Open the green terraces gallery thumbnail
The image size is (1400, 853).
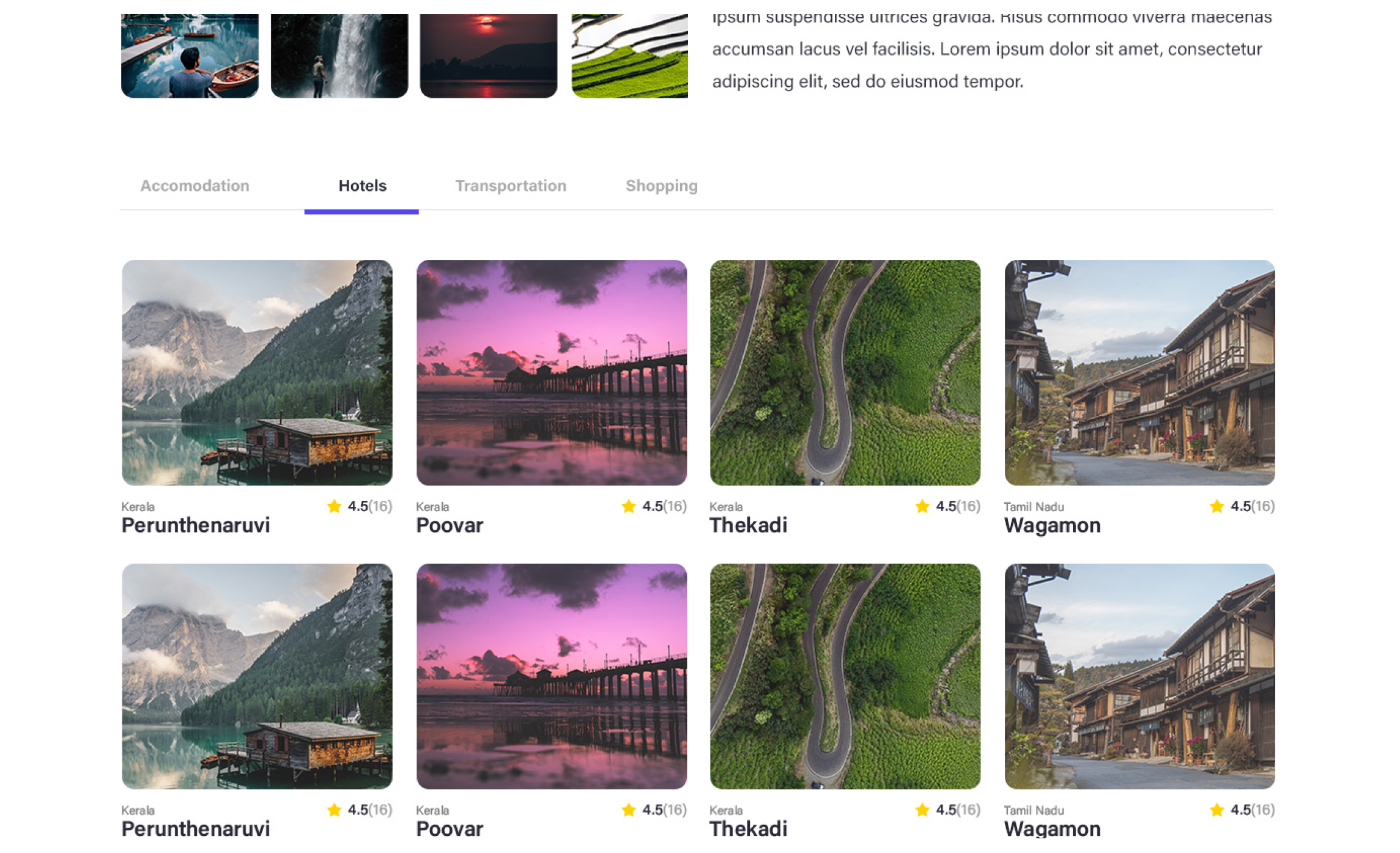click(x=629, y=56)
